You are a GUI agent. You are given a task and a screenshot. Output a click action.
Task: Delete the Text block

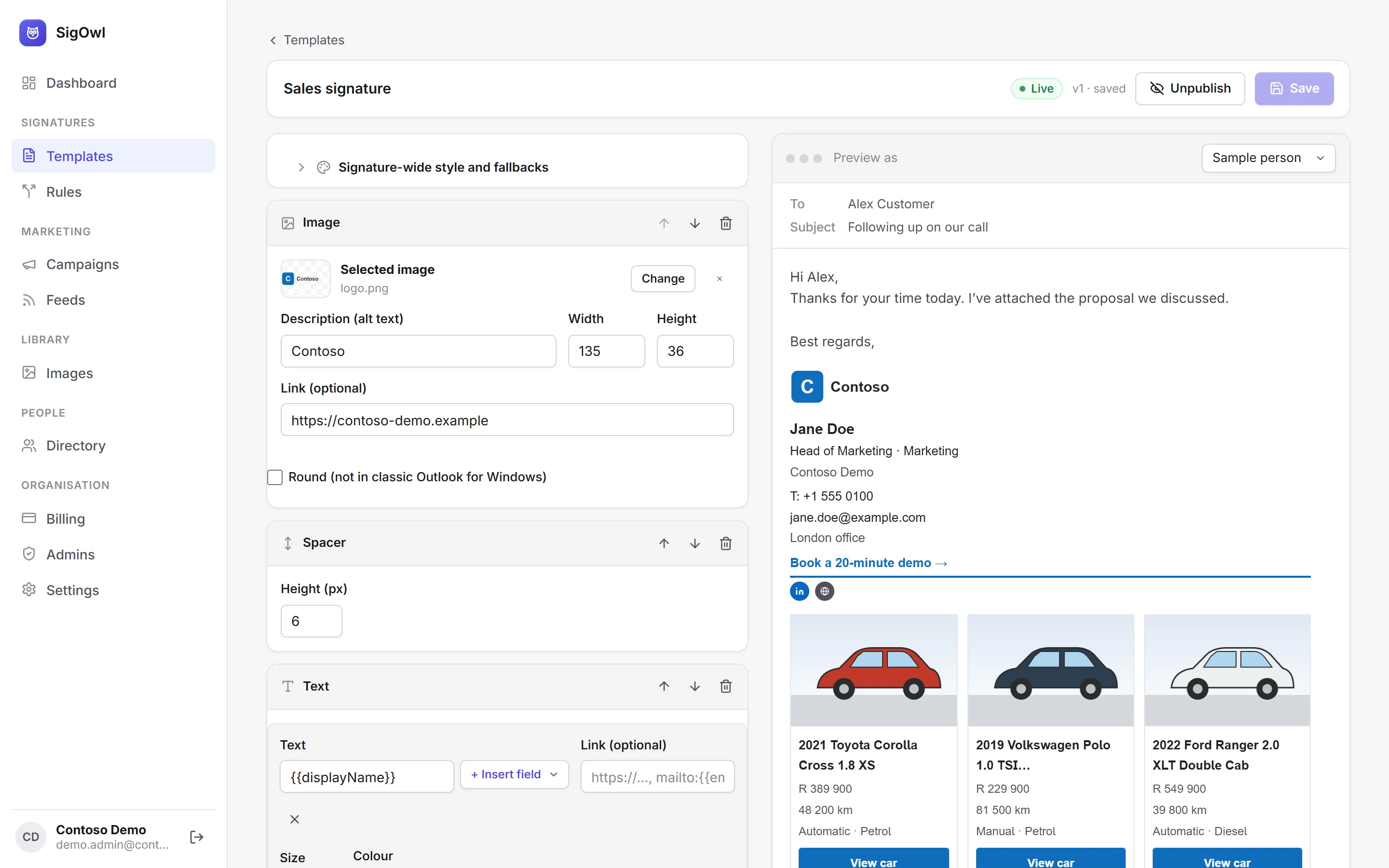(725, 686)
